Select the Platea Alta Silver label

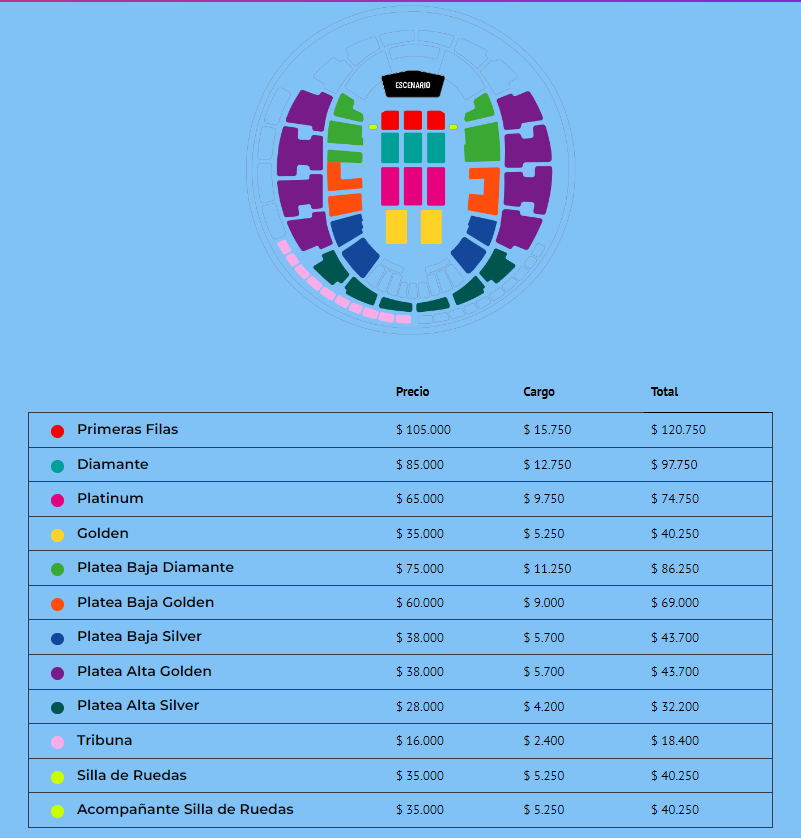pos(138,705)
